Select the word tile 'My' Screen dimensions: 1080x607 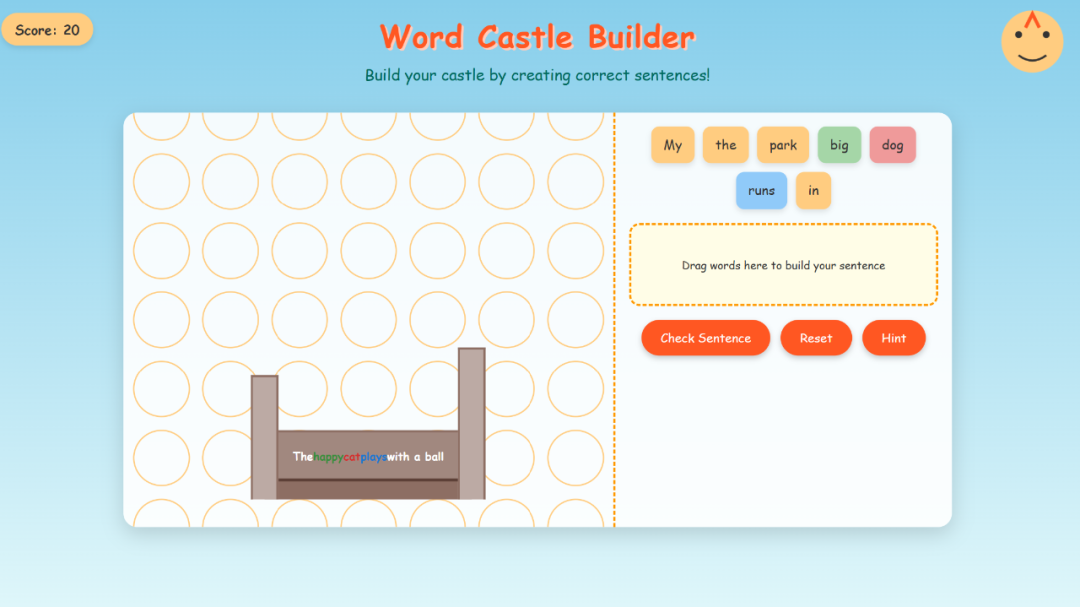coord(673,145)
